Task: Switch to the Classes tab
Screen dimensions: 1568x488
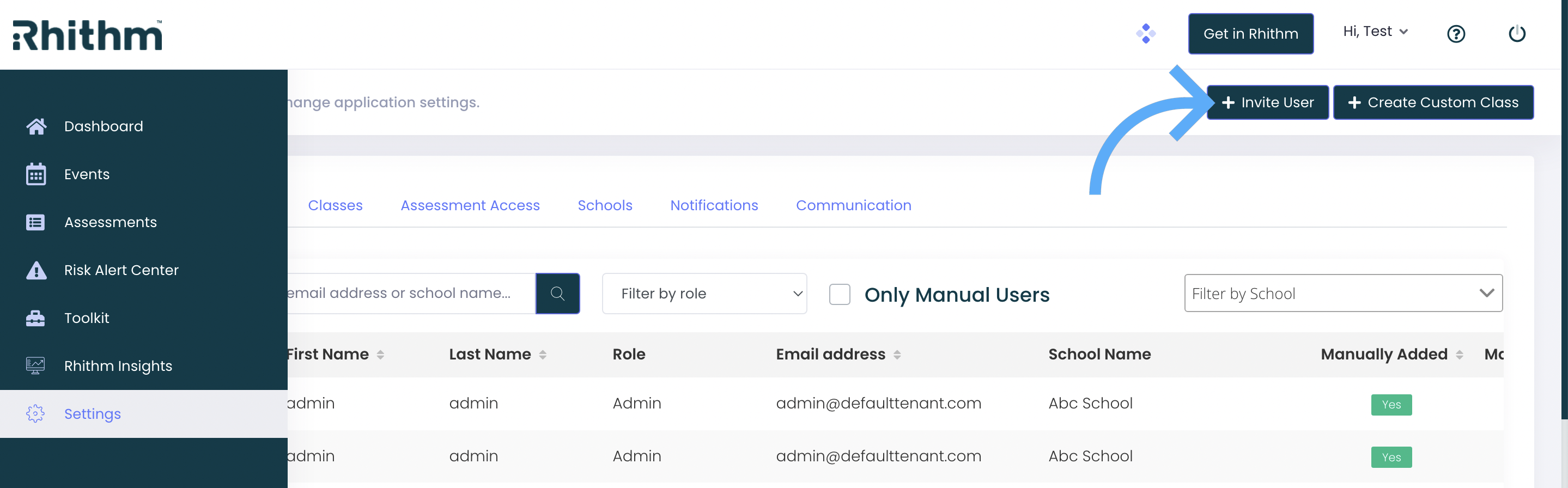Action: point(335,206)
